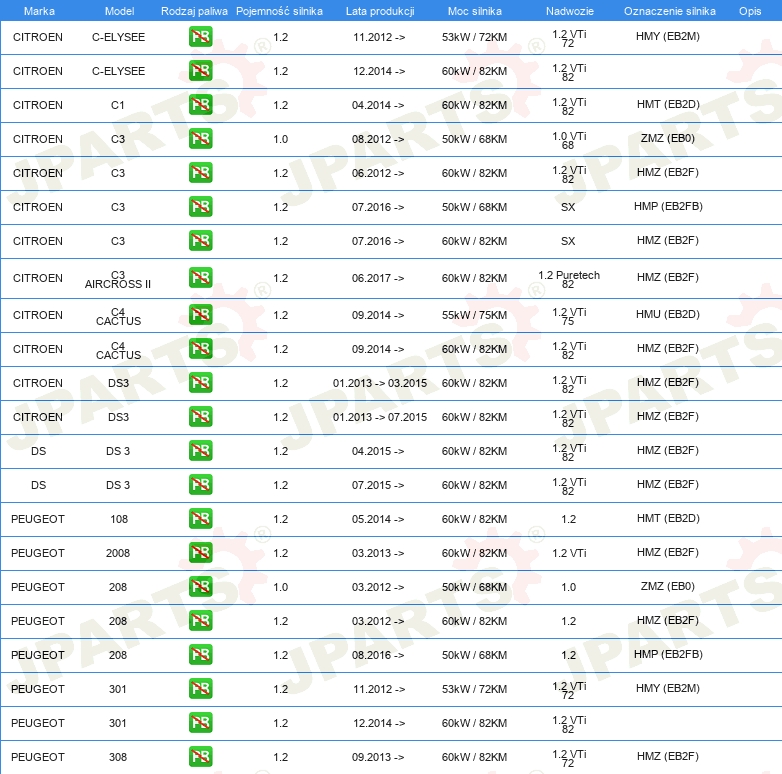
Task: Click fuel icon in DS 3 07.2015 row
Action: (200, 485)
